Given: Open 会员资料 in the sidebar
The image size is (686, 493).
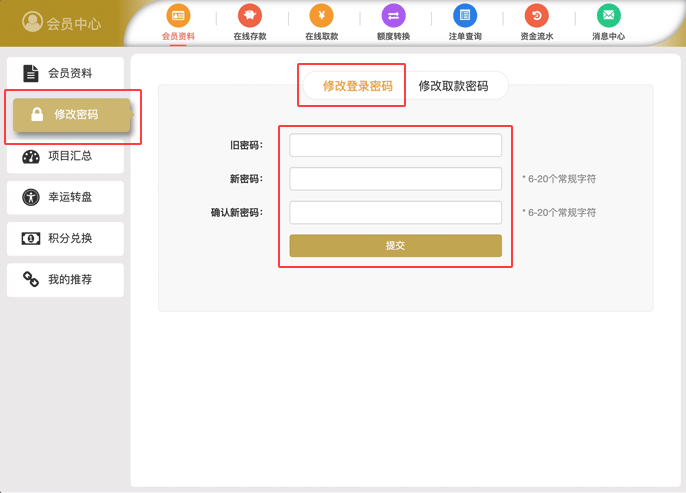Looking at the screenshot, I should coord(66,74).
